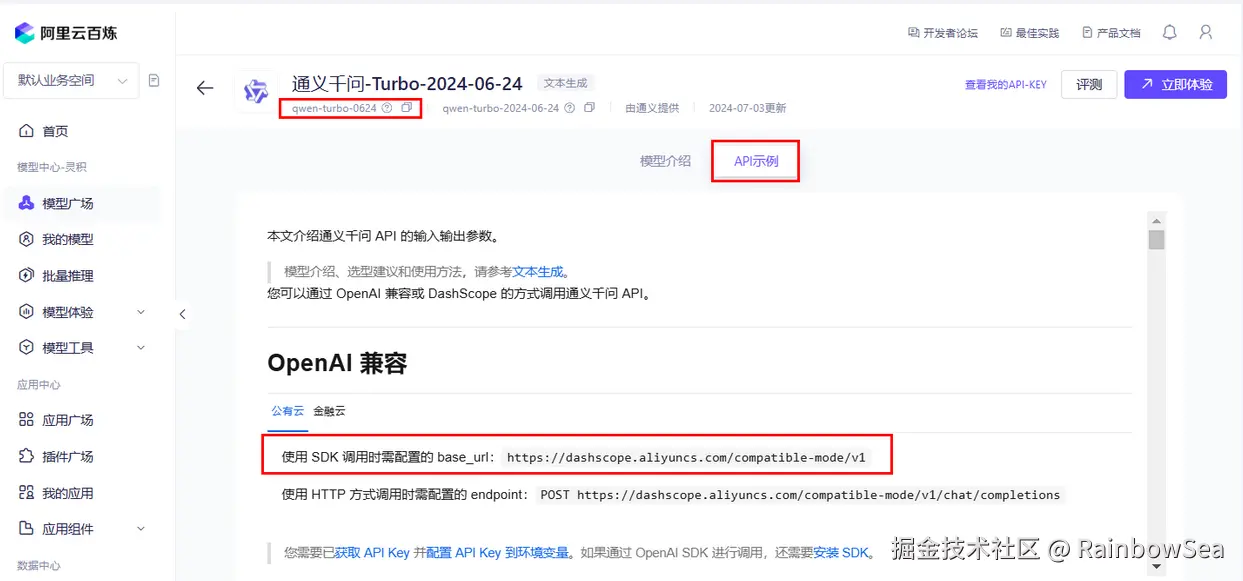1243x581 pixels.
Task: Click the 2024-07-03更新 date text
Action: pos(747,108)
